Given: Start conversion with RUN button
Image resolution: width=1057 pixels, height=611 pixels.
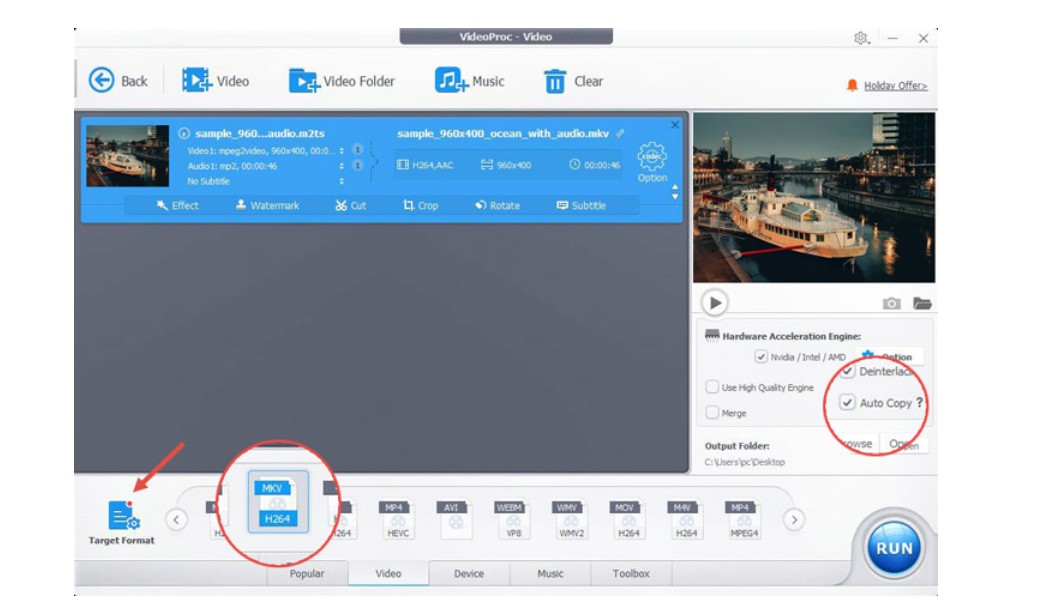Looking at the screenshot, I should tap(894, 548).
